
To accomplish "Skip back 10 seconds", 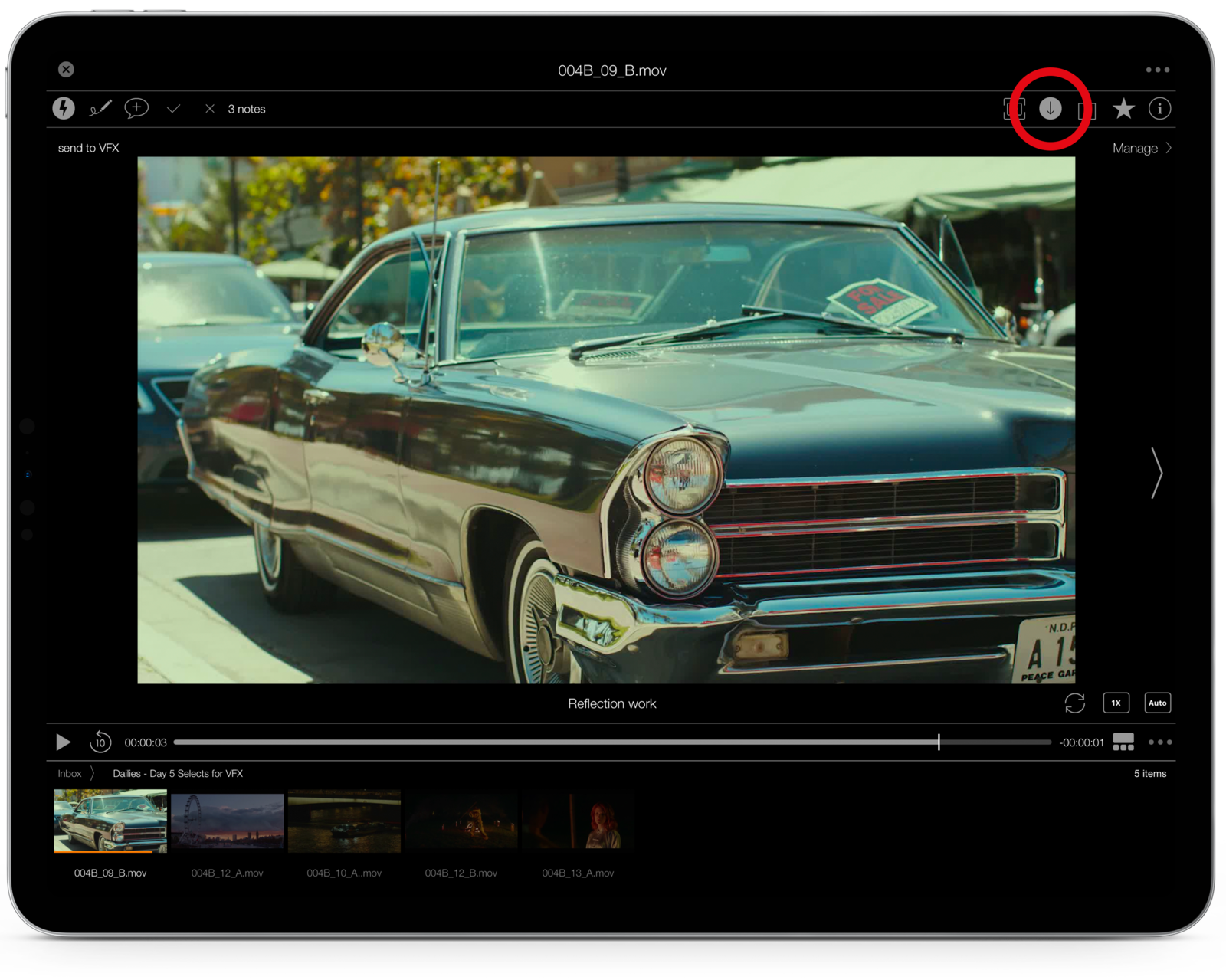I will coord(100,742).
